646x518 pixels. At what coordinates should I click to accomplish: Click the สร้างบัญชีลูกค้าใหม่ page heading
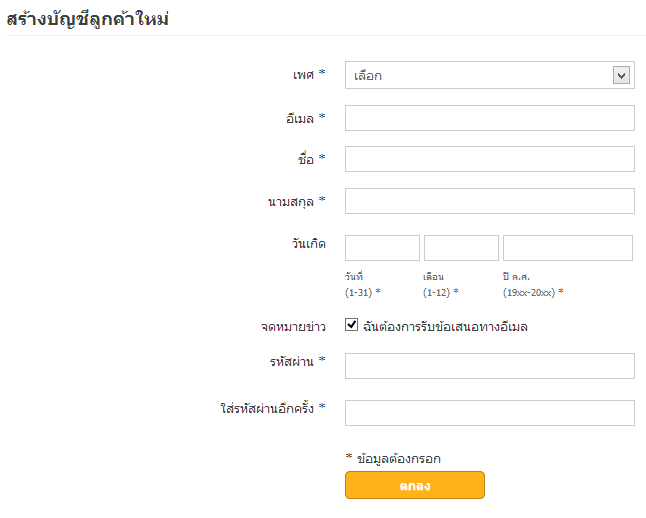pos(87,19)
